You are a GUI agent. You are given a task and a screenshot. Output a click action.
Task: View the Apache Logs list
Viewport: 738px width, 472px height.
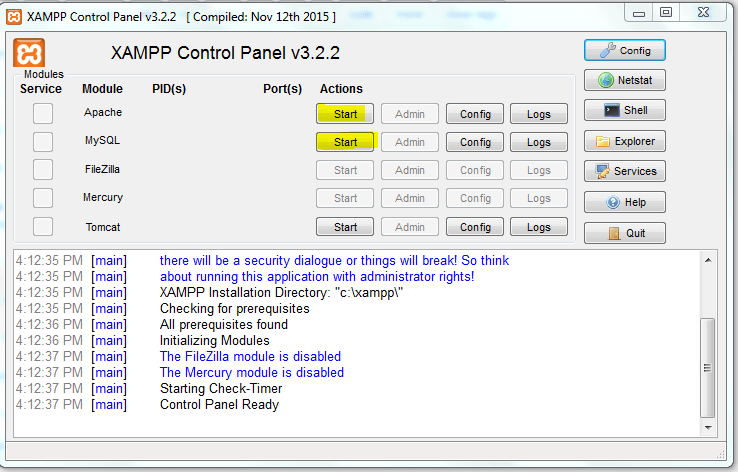(x=539, y=114)
